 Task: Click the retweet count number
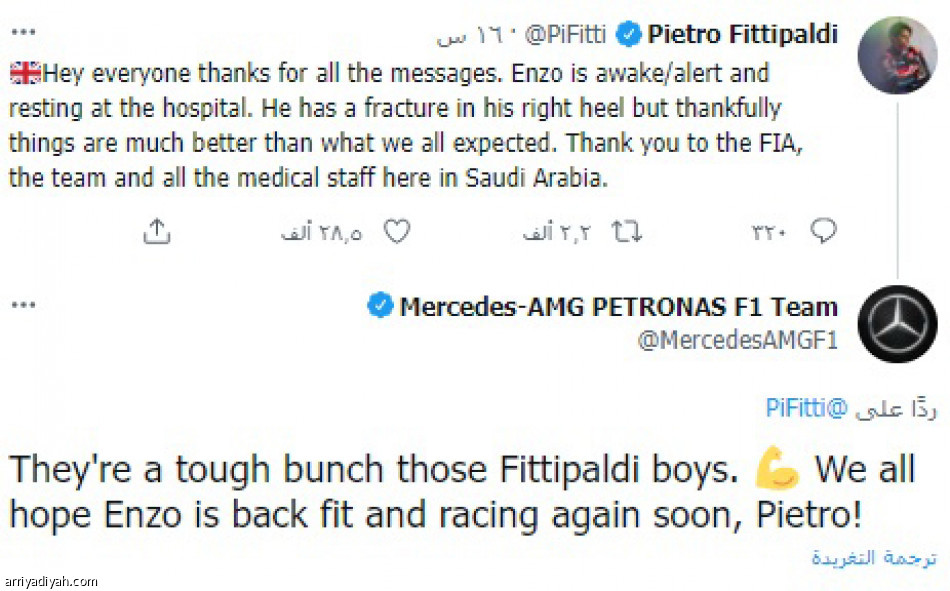[x=557, y=233]
